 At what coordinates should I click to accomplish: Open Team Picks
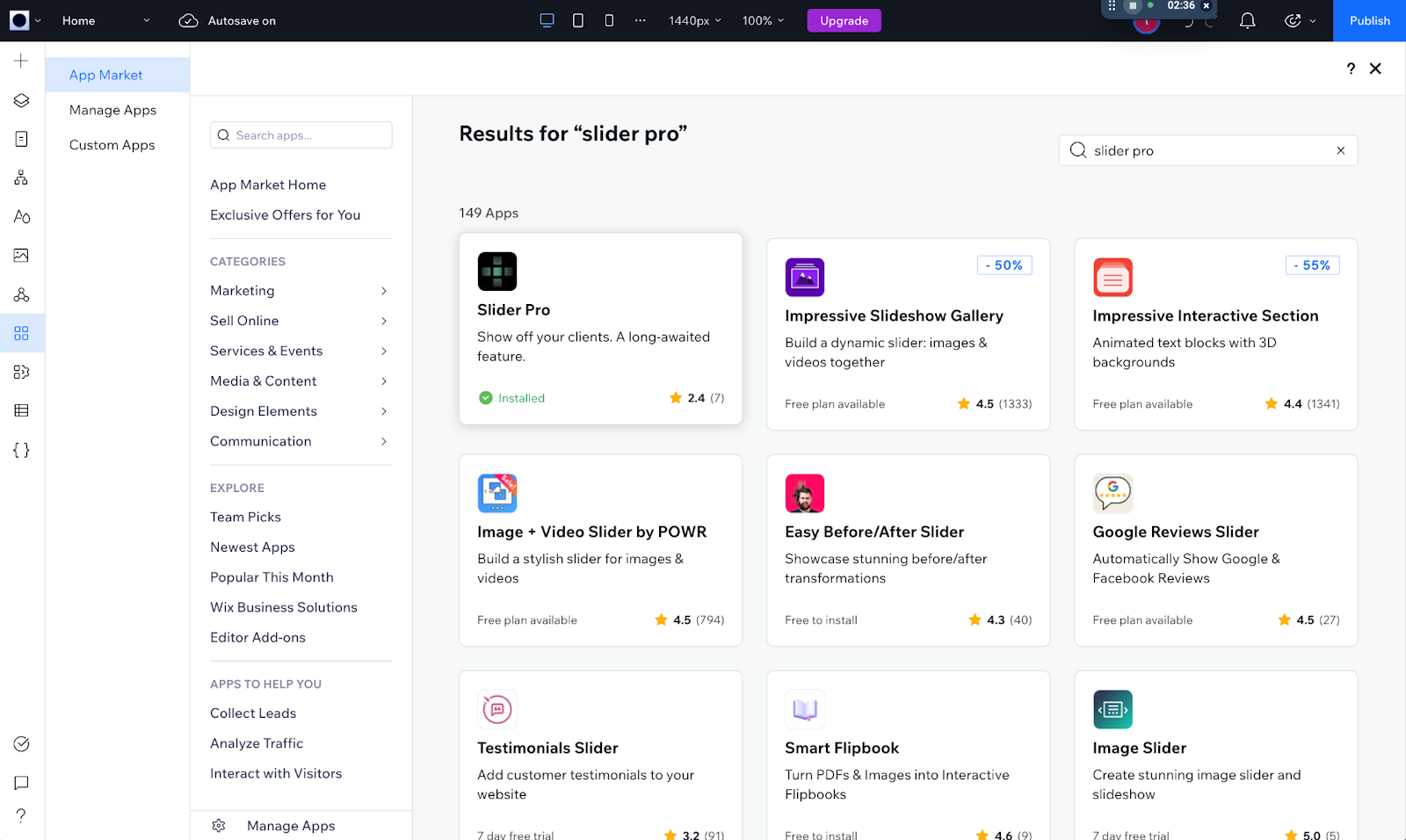pyautogui.click(x=246, y=517)
